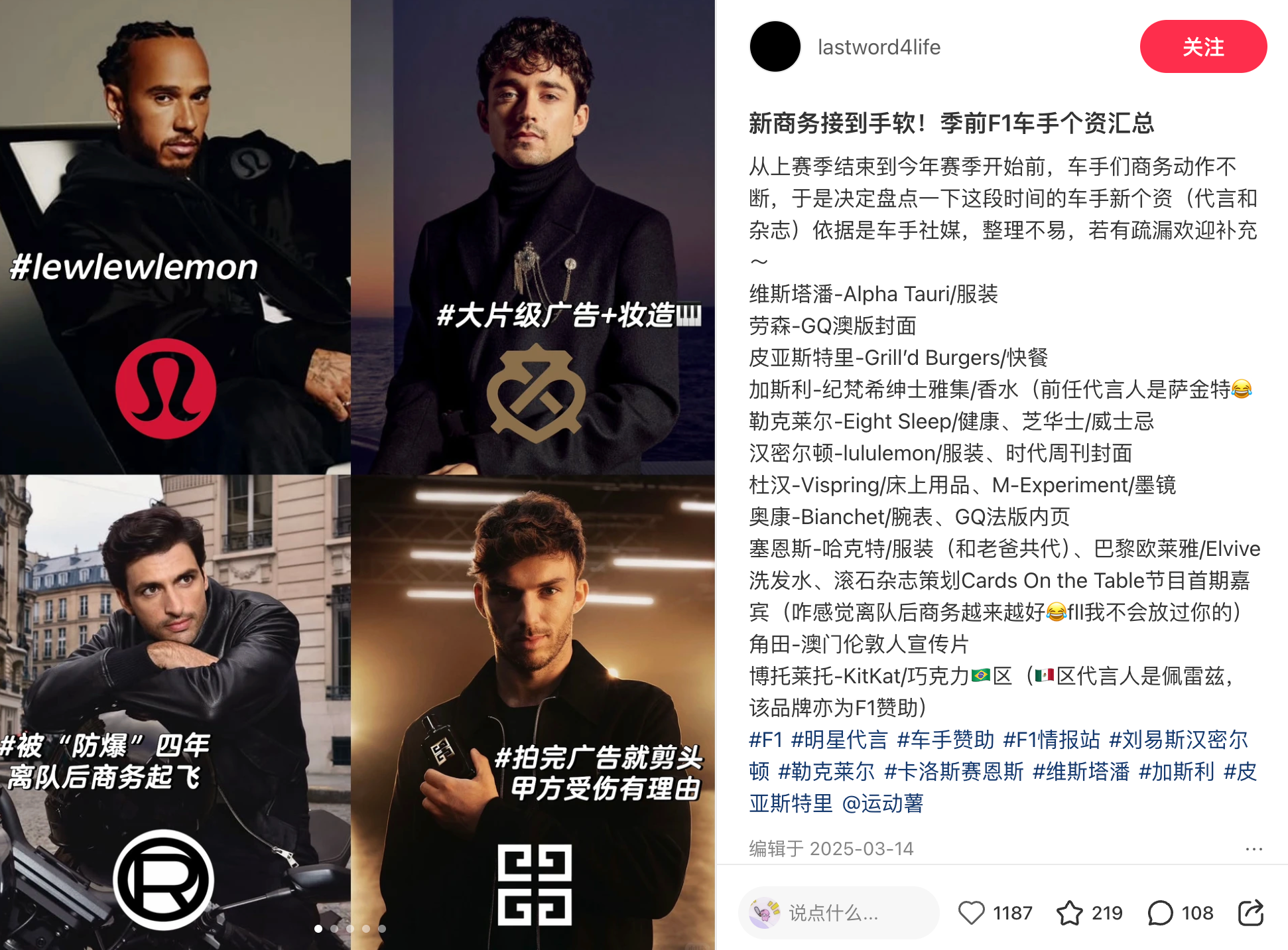The height and width of the screenshot is (950, 1288).
Task: Open the #卡洛斯赛恩斯 hashtag
Action: [x=954, y=772]
